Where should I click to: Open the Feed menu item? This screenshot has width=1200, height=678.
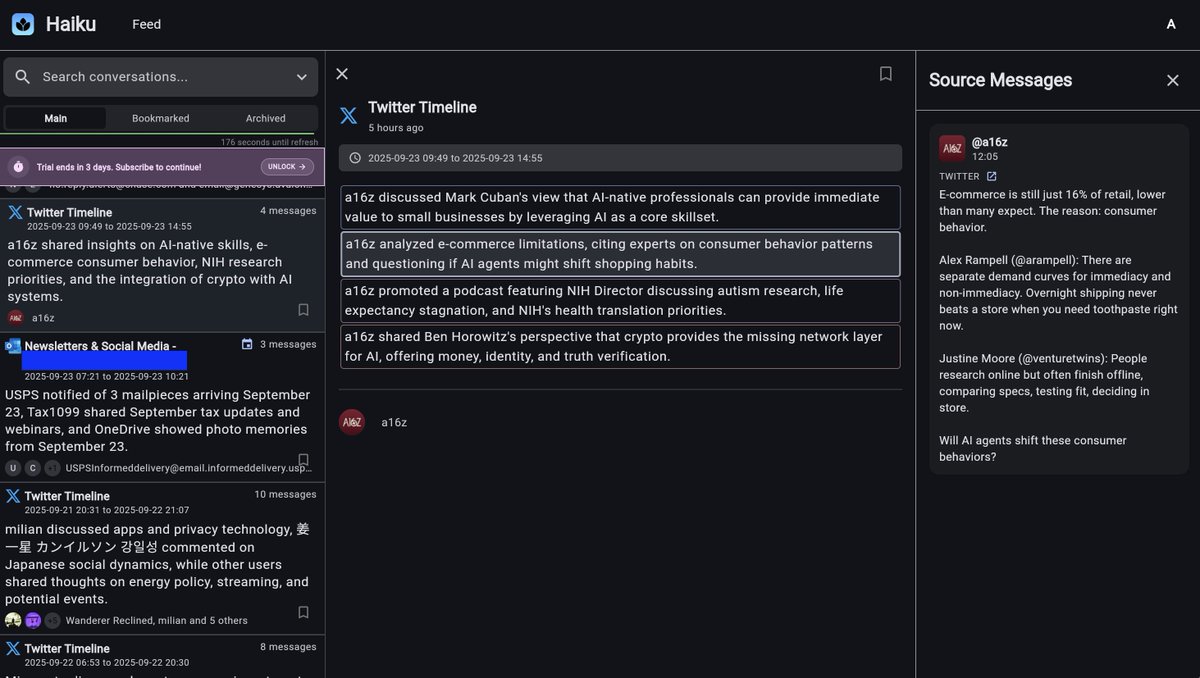tap(146, 24)
